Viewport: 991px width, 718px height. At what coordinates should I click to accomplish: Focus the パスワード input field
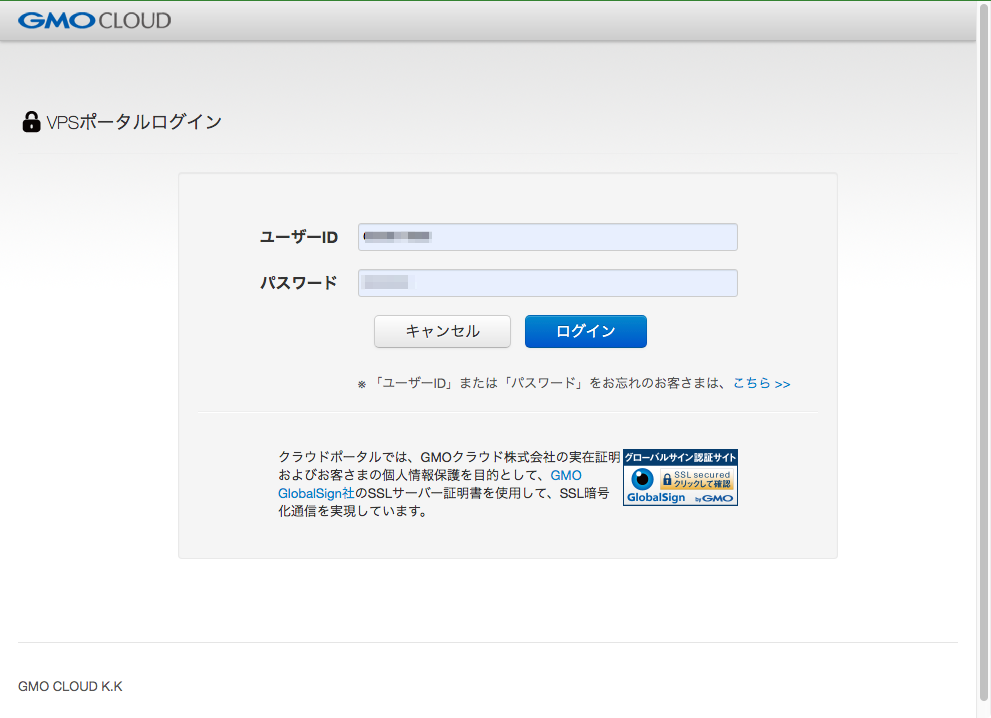[547, 283]
